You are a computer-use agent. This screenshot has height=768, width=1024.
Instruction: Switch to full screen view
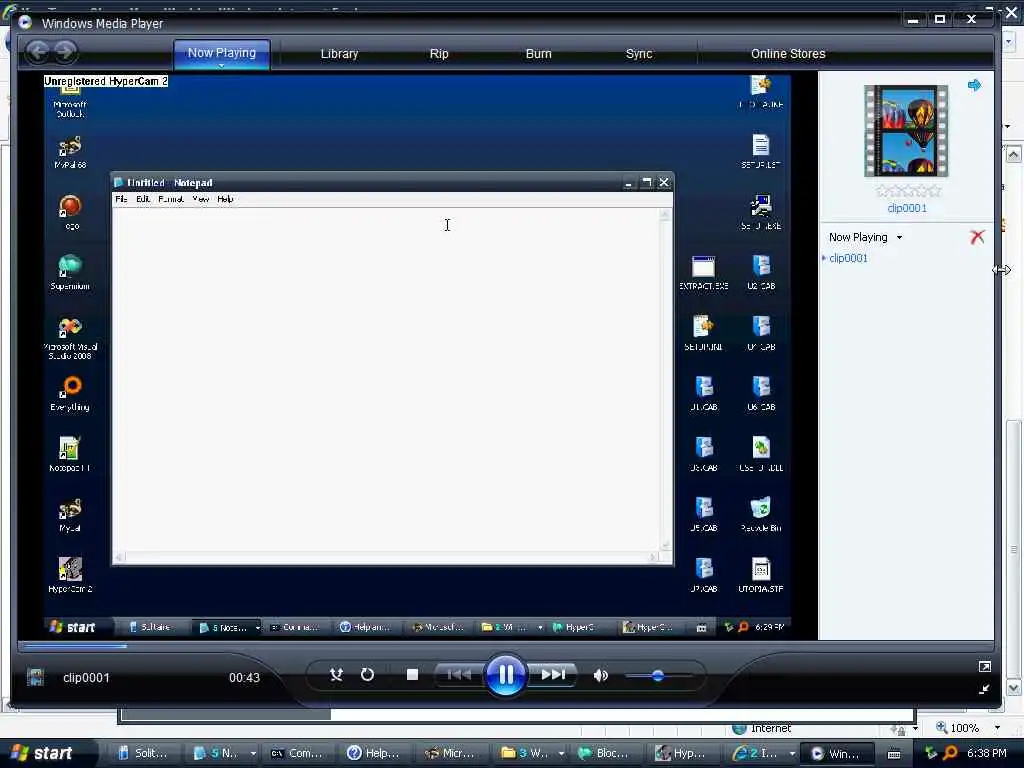tap(984, 666)
